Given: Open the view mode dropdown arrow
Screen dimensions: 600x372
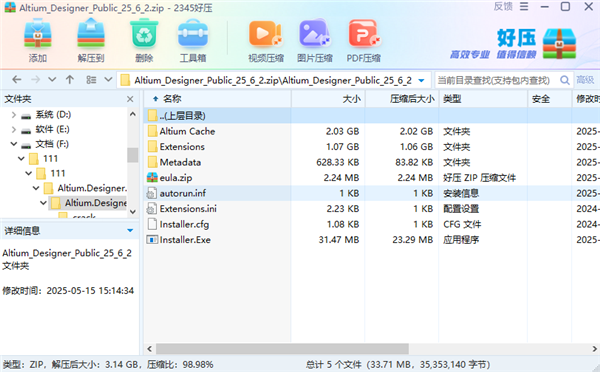Looking at the screenshot, I should click(108, 80).
